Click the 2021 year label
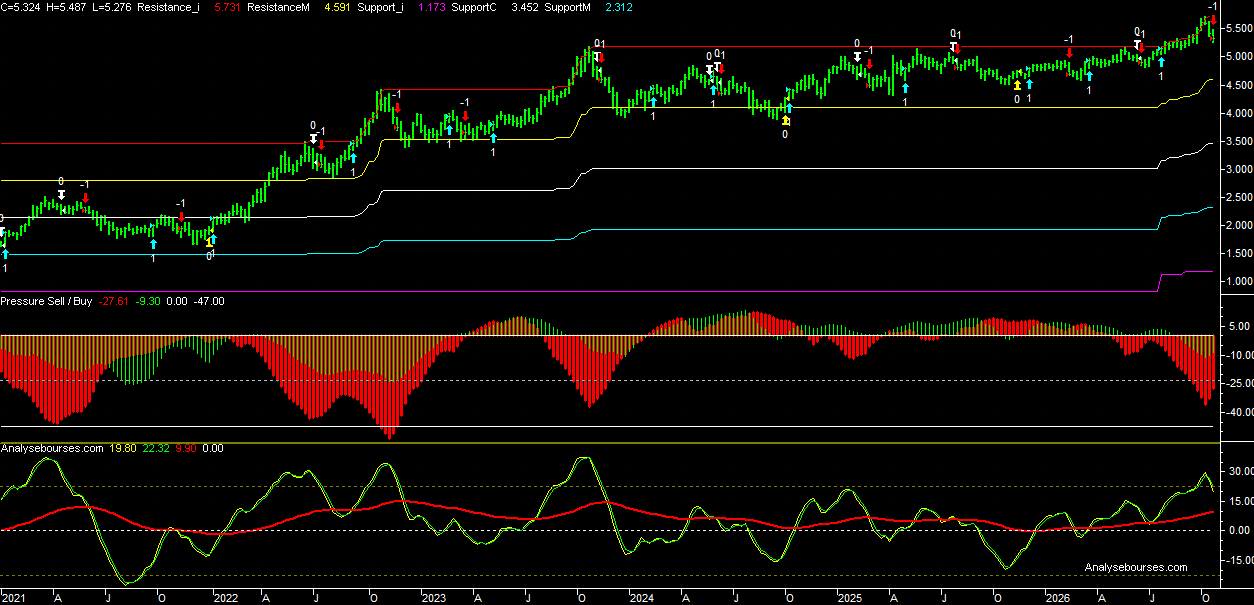Screen dimensions: 1254x605 pos(12,598)
